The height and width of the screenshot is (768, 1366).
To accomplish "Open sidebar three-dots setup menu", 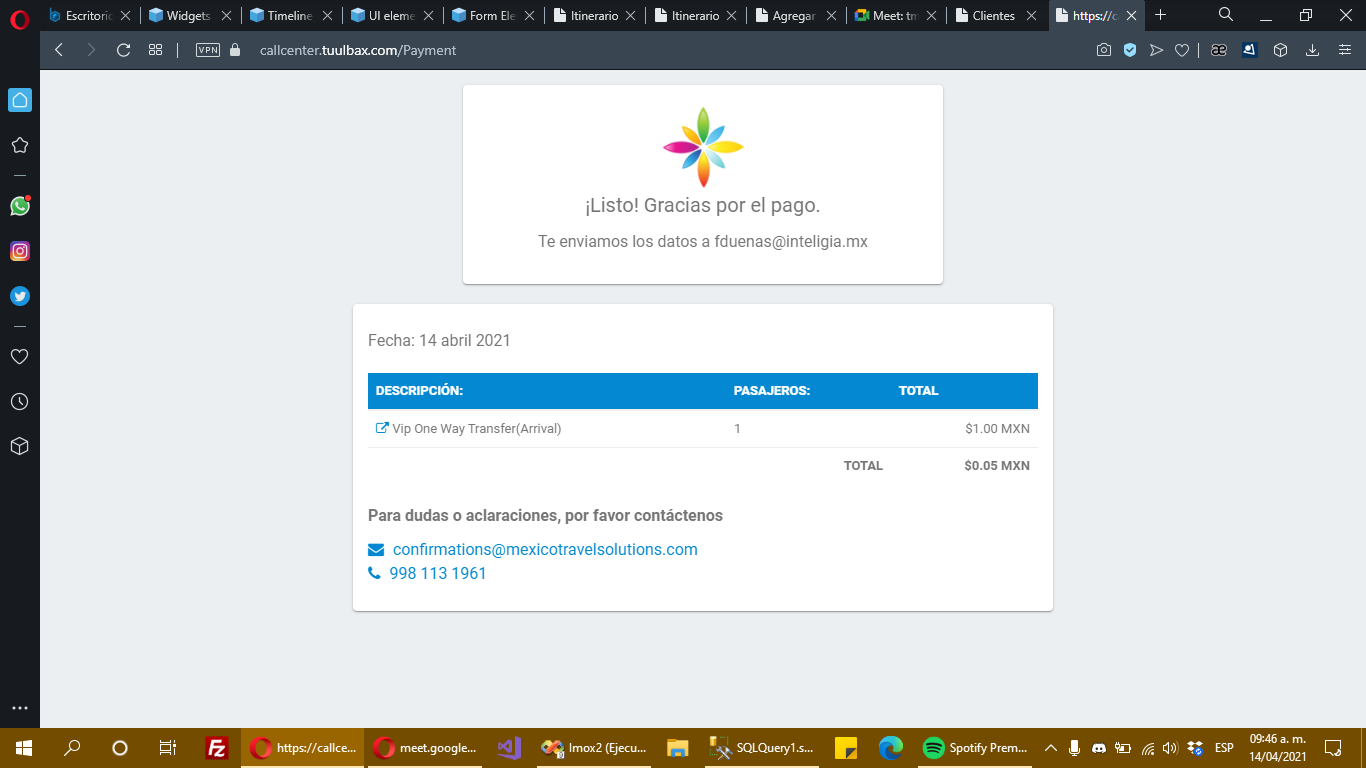I will pyautogui.click(x=19, y=708).
